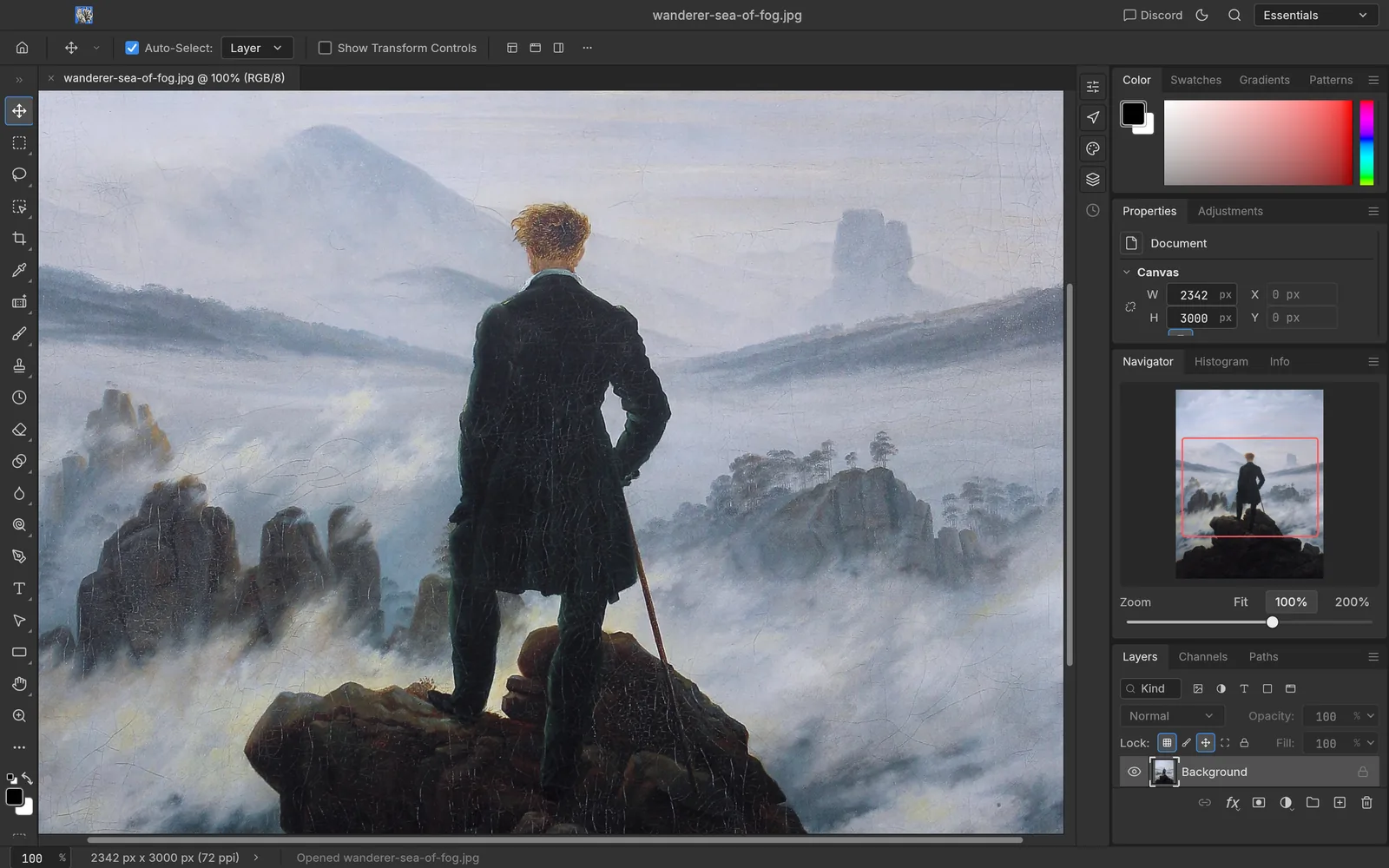
Task: Hide the Background layer with the eye icon
Action: [1134, 772]
